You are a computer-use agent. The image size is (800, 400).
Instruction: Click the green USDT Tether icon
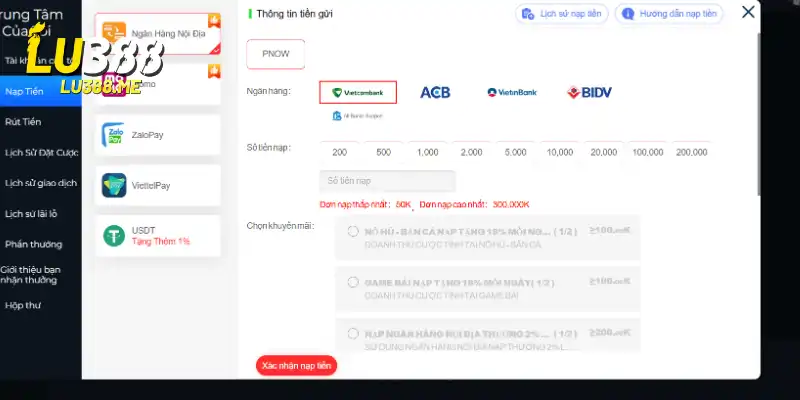click(113, 236)
